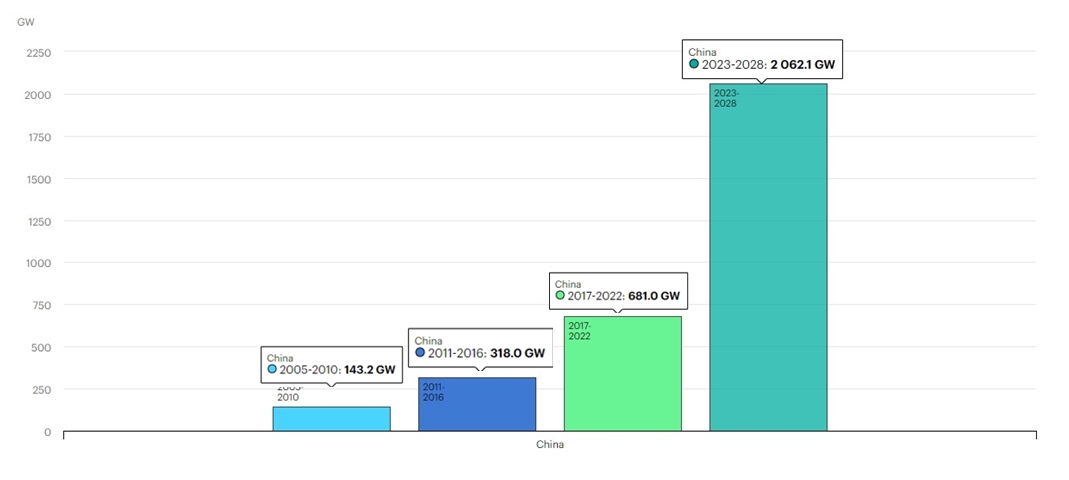This screenshot has width=1069, height=480.
Task: Click the 2017-2022 label inside the green bar
Action: (580, 331)
